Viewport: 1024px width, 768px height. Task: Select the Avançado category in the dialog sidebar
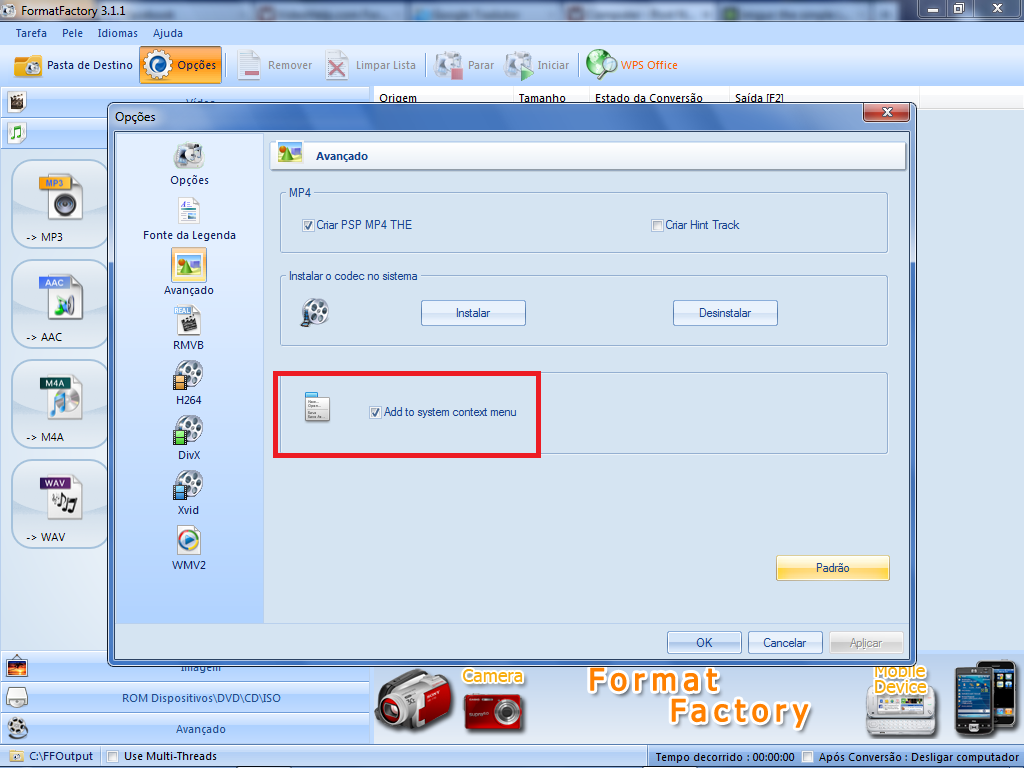point(189,273)
